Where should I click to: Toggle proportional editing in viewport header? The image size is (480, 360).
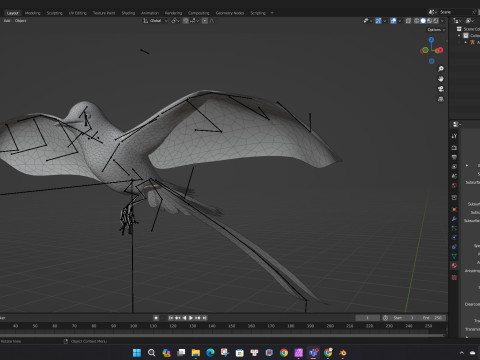[205, 21]
